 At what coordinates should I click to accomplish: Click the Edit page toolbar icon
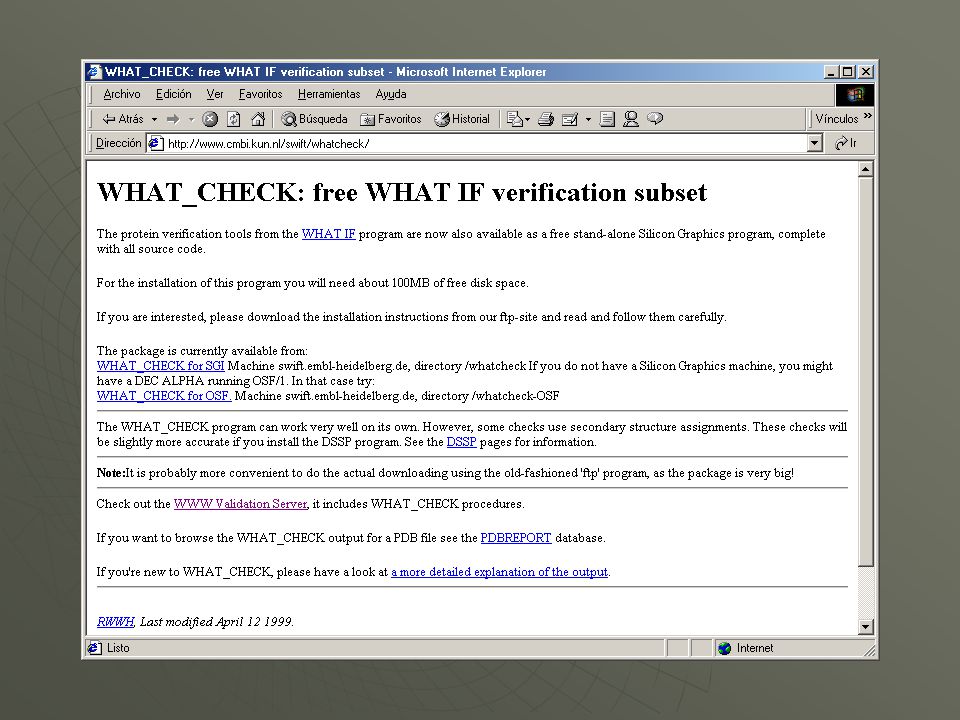[569, 119]
